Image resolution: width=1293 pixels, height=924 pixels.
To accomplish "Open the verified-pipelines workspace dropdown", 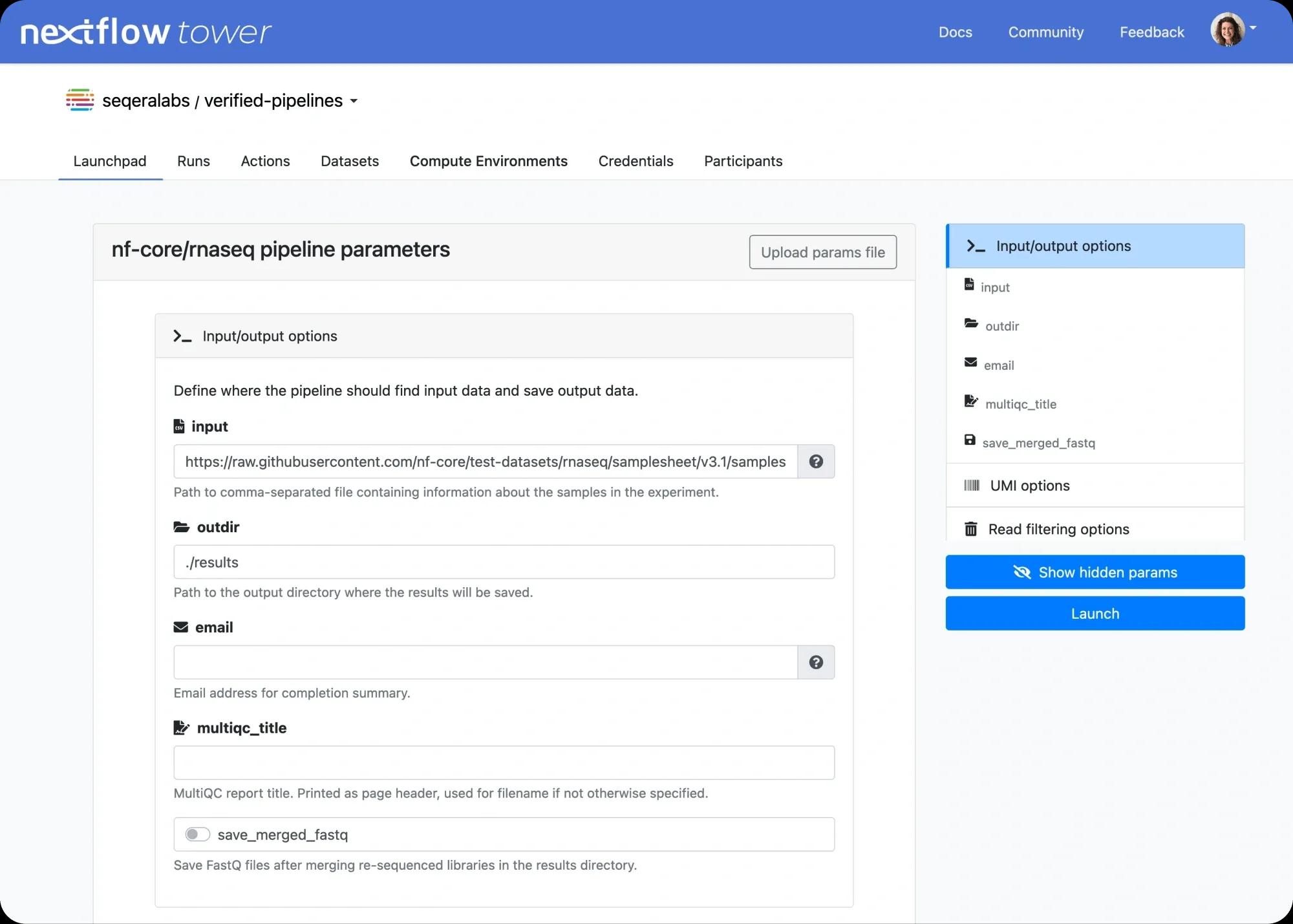I will pyautogui.click(x=354, y=102).
